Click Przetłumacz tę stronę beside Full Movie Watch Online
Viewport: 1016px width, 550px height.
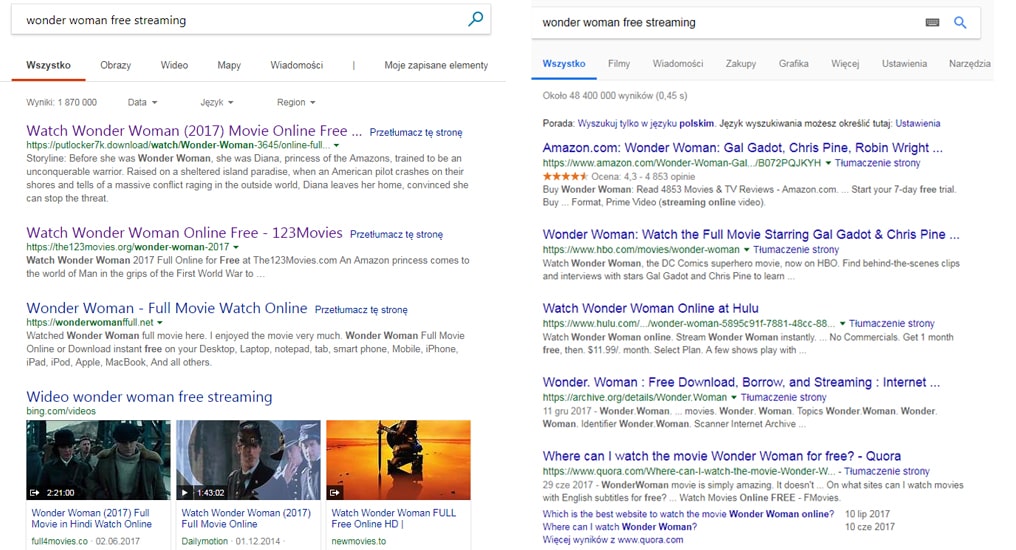pyautogui.click(x=361, y=310)
